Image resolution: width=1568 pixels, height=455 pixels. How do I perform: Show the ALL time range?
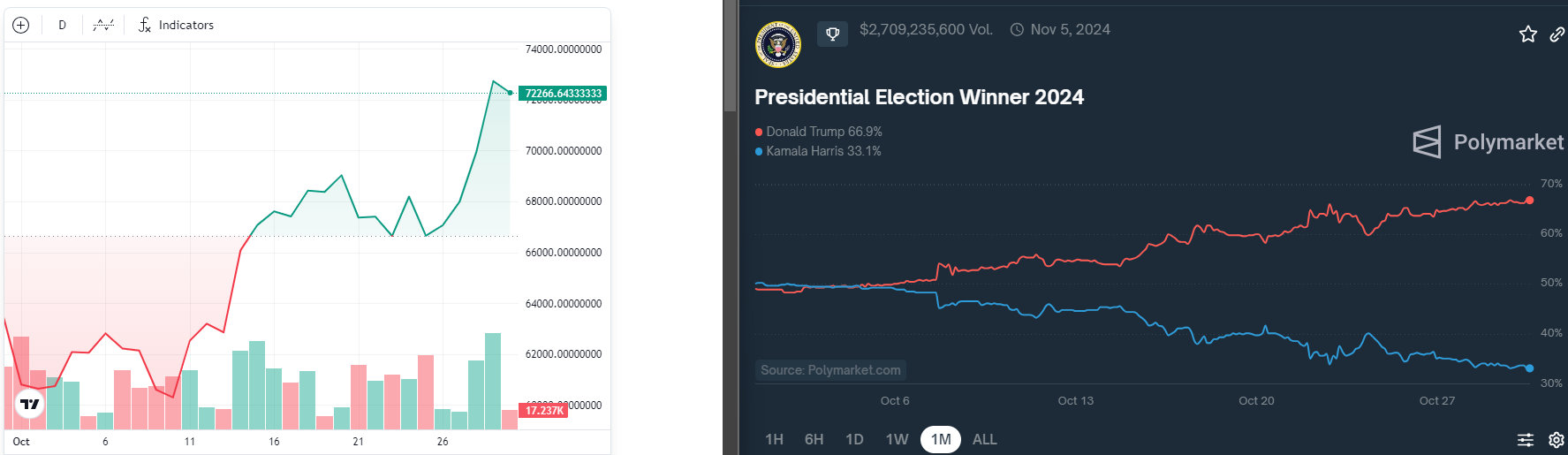(984, 439)
